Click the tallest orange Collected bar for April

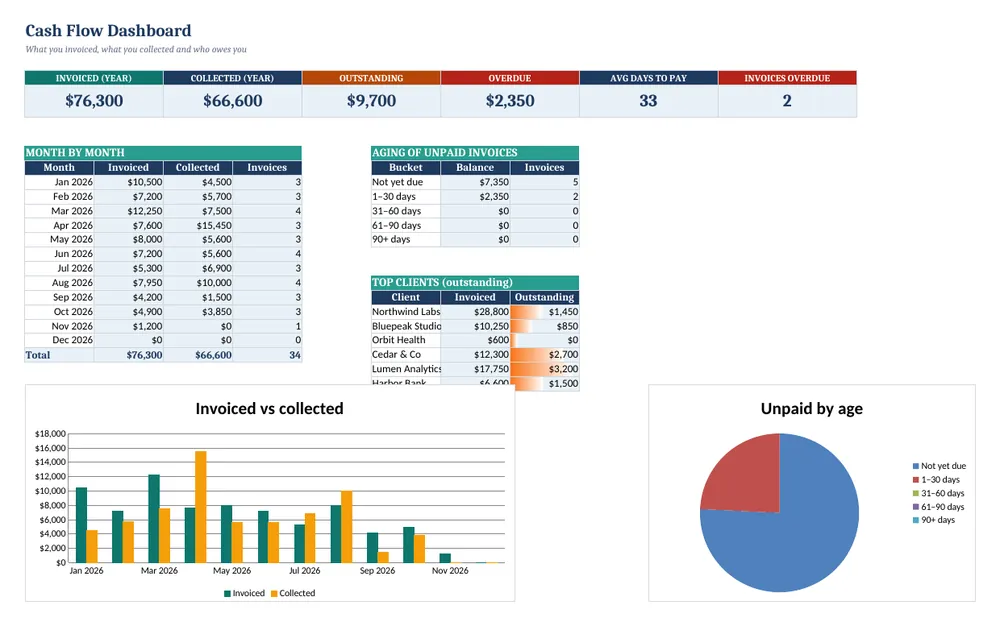click(201, 507)
